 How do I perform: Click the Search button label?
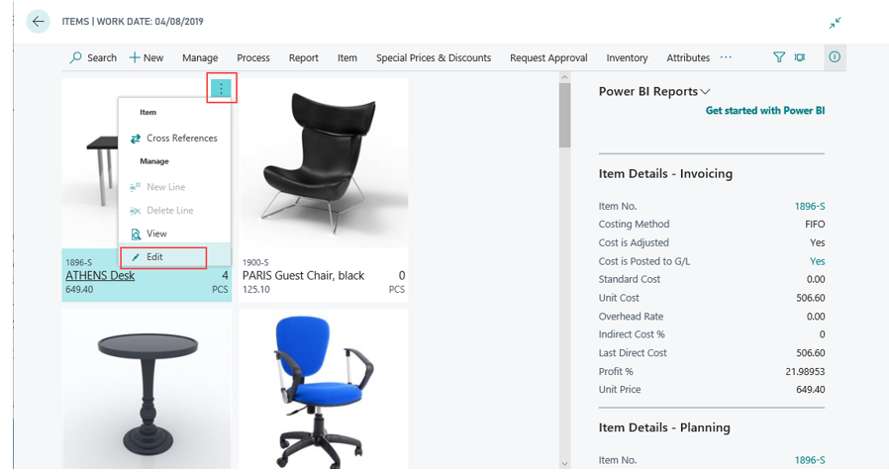point(102,58)
